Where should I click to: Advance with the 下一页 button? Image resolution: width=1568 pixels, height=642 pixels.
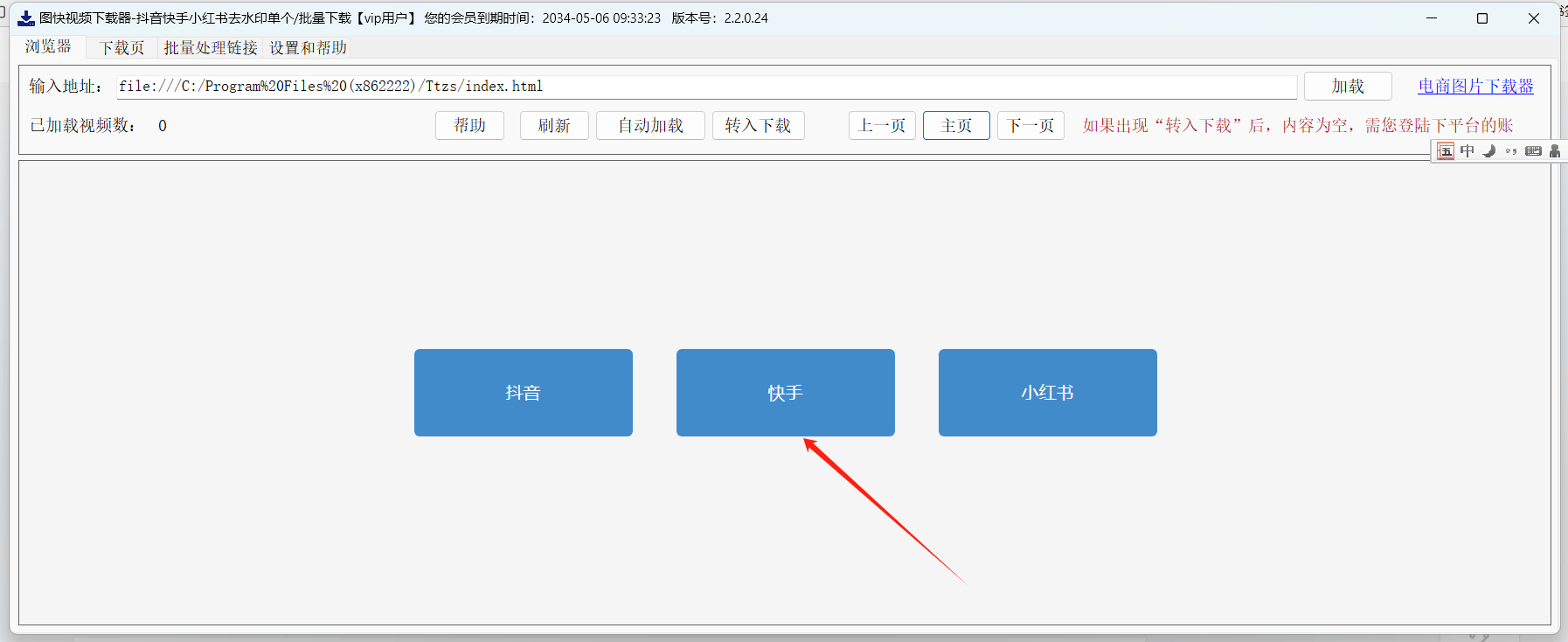click(1030, 126)
